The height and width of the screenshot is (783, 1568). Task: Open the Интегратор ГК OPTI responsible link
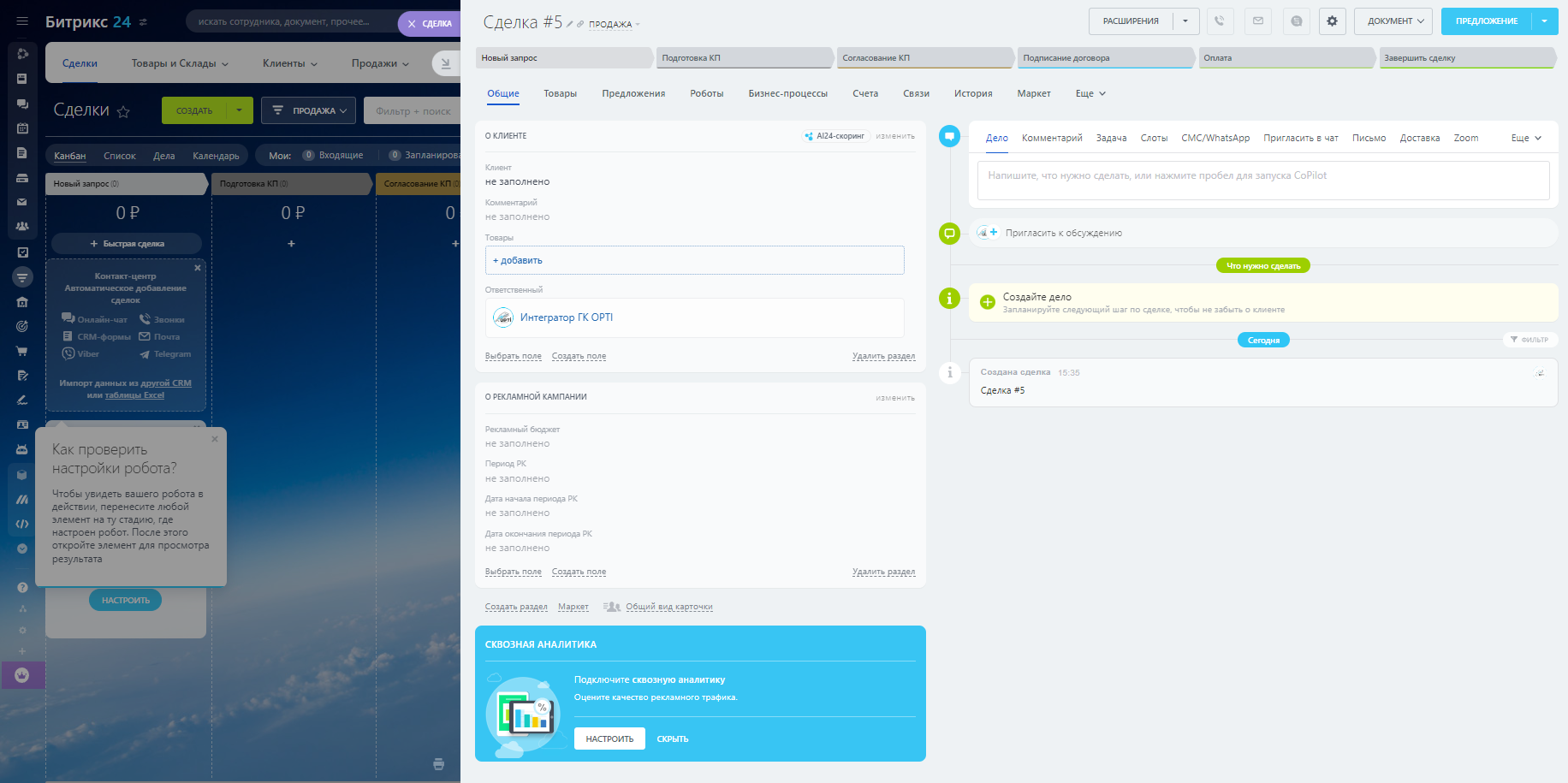coord(566,317)
